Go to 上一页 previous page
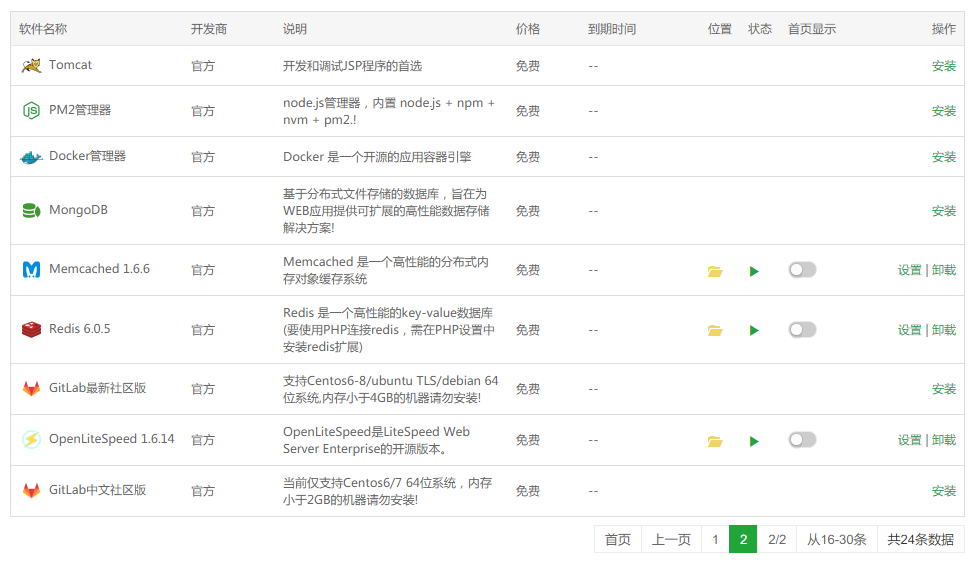Viewport: 975px width, 569px height. pyautogui.click(x=671, y=539)
